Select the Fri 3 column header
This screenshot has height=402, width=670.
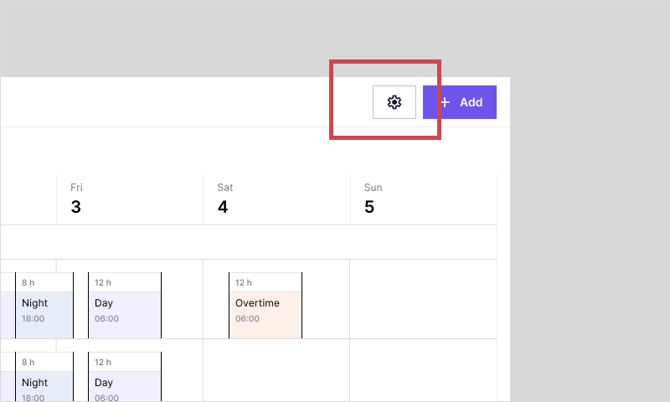[129, 199]
